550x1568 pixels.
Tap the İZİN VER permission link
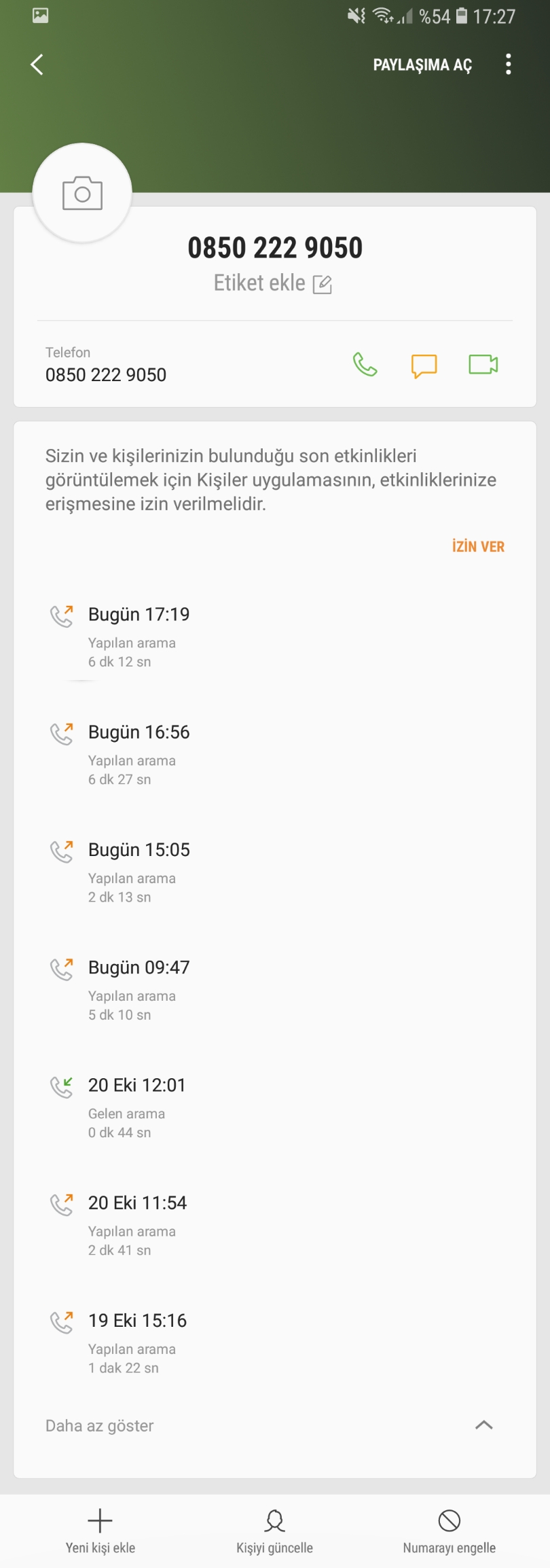point(478,546)
